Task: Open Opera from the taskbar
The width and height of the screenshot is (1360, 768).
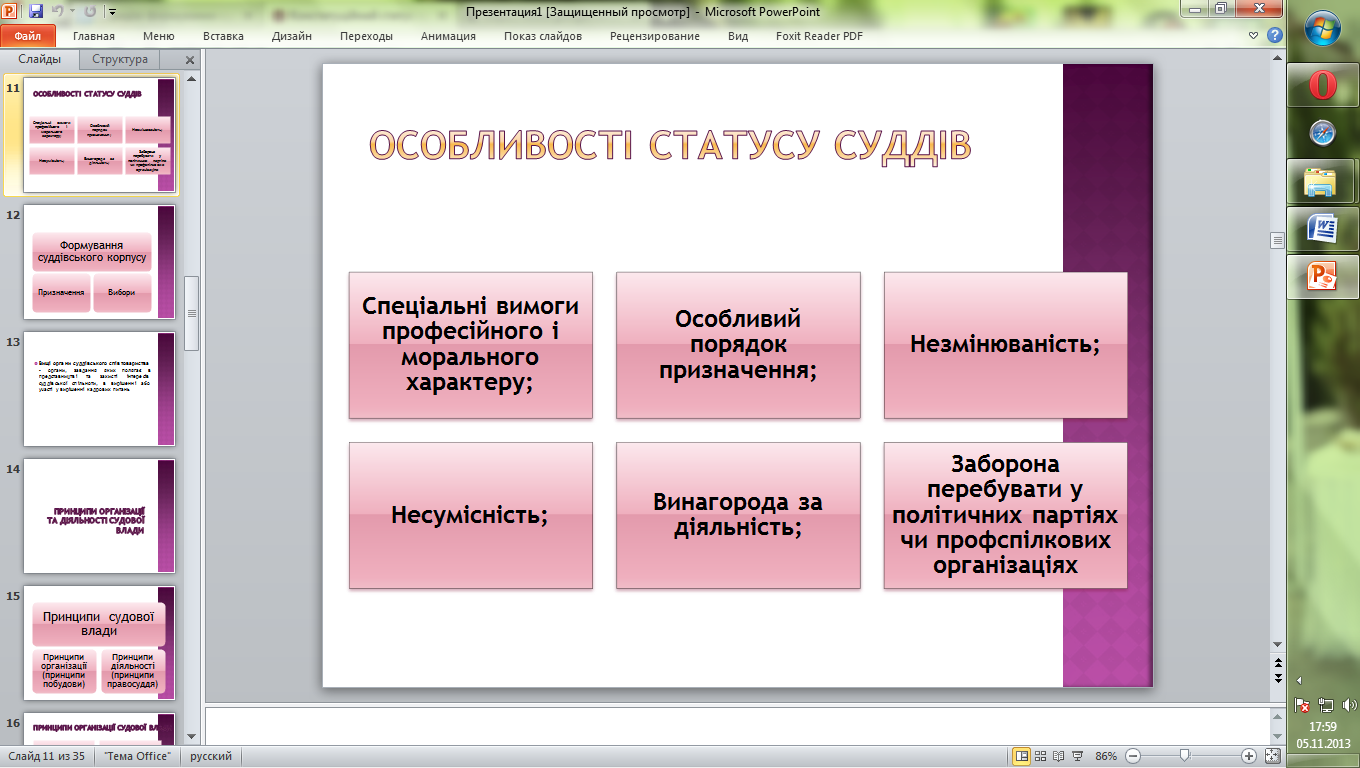Action: point(1322,85)
